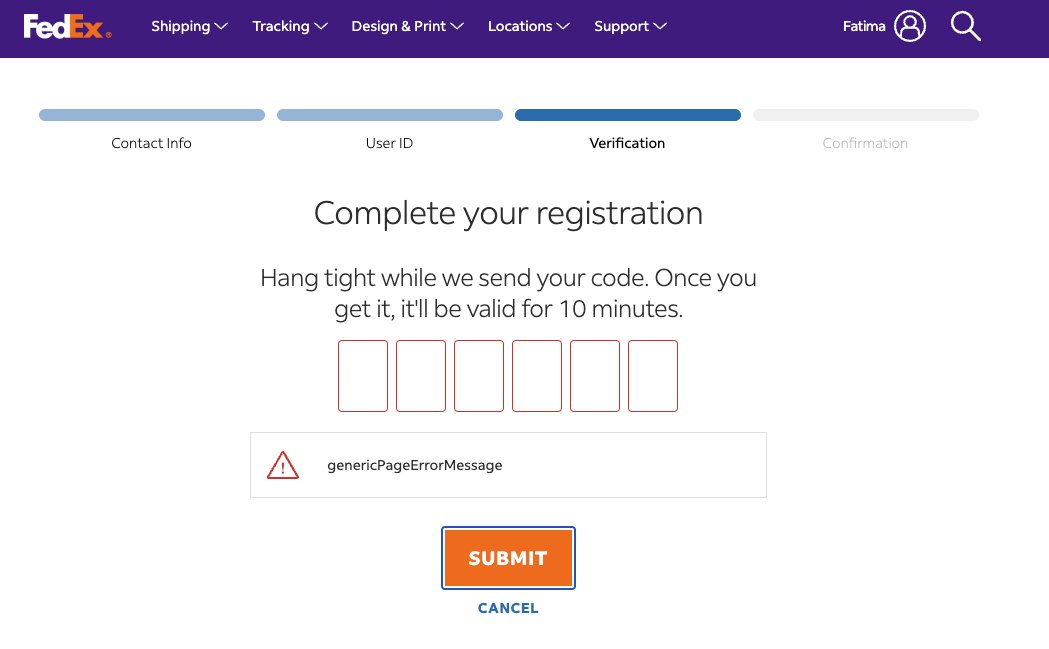
Task: Click the red warning triangle icon
Action: click(x=283, y=465)
